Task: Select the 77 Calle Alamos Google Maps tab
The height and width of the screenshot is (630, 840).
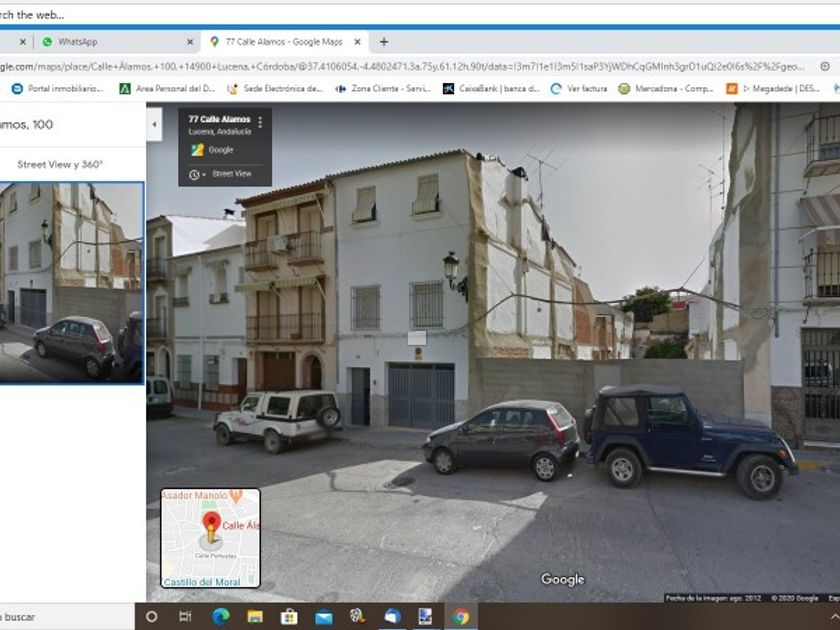Action: 283,42
